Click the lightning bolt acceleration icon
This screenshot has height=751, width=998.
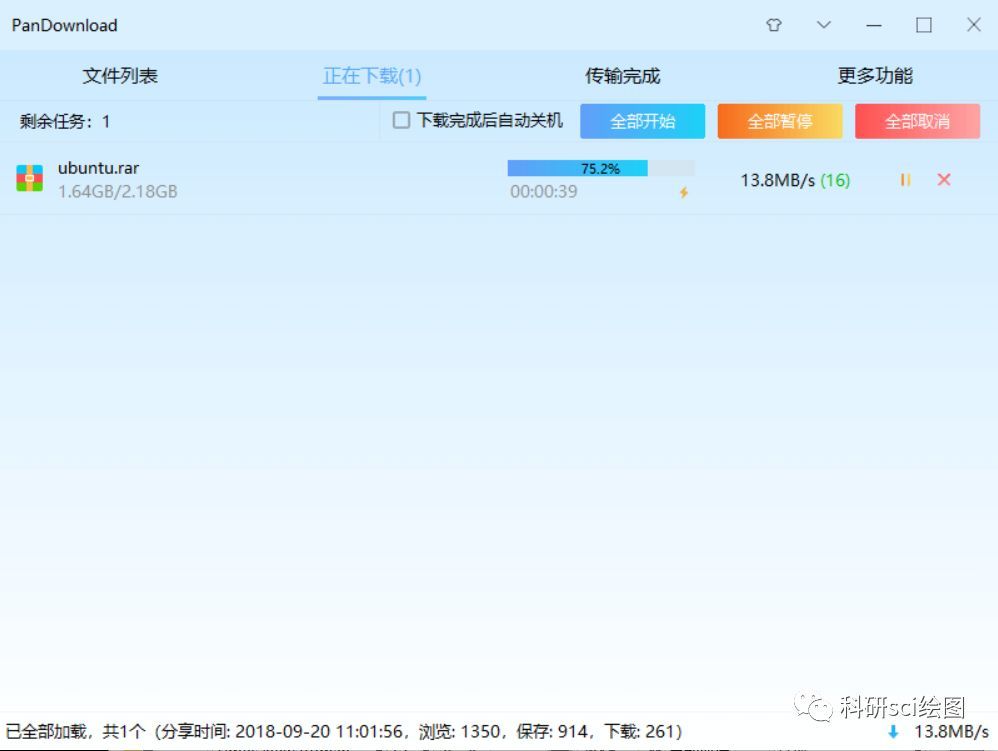(684, 192)
